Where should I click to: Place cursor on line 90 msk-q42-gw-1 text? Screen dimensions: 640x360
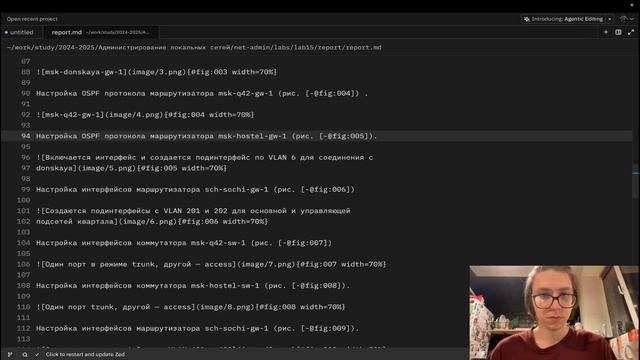tap(202, 93)
